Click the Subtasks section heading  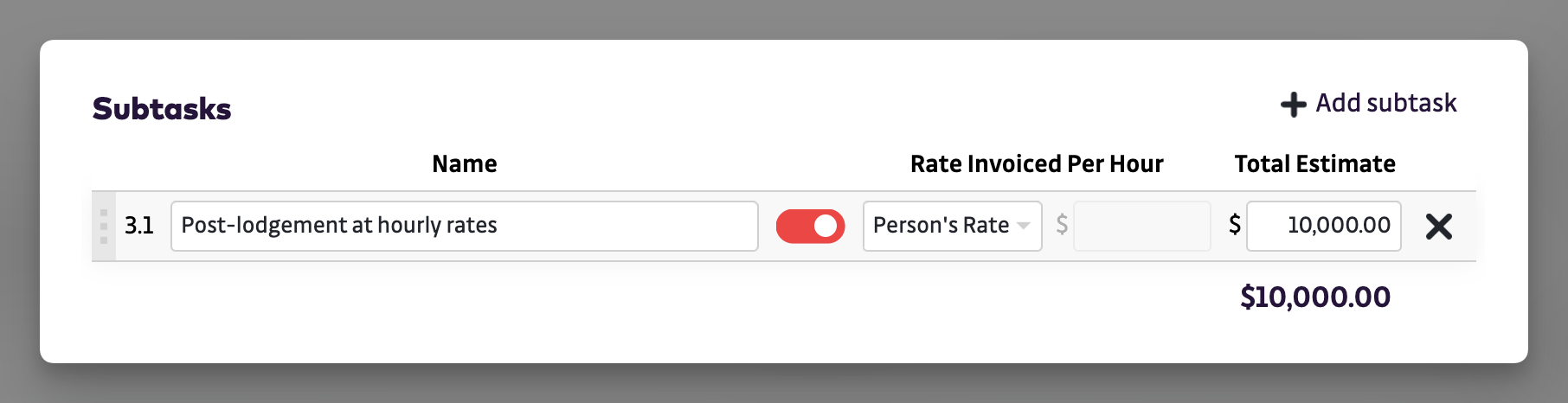[x=162, y=109]
